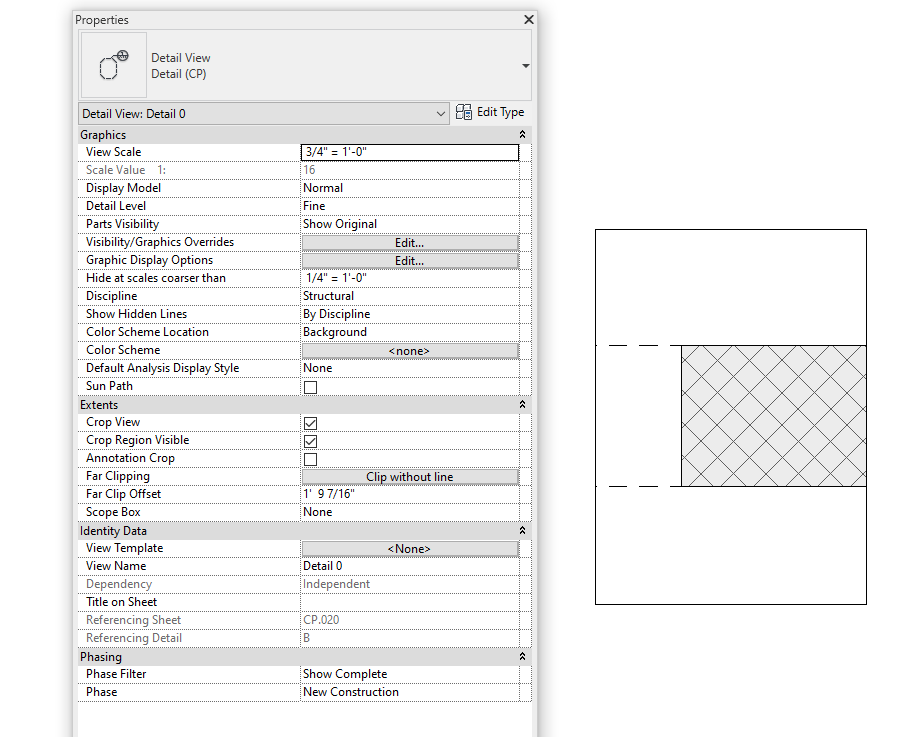Edit the Visibility/Graphics Overrides
The height and width of the screenshot is (737, 921).
click(x=409, y=241)
